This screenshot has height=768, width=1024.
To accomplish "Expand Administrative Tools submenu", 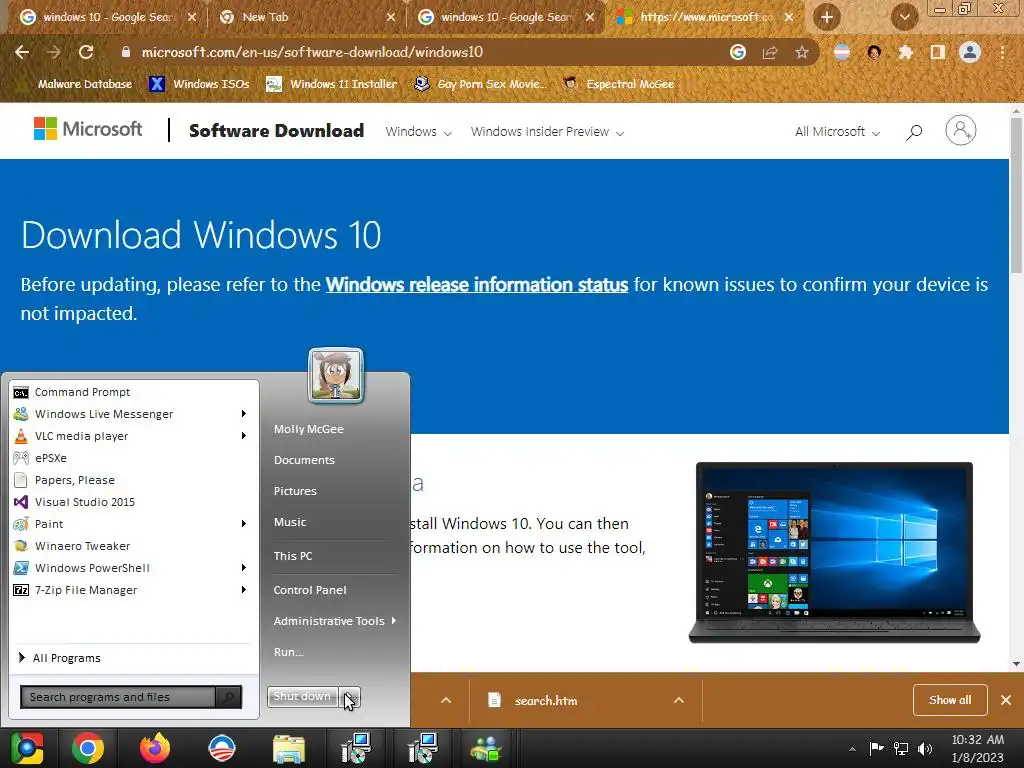I will pos(334,621).
